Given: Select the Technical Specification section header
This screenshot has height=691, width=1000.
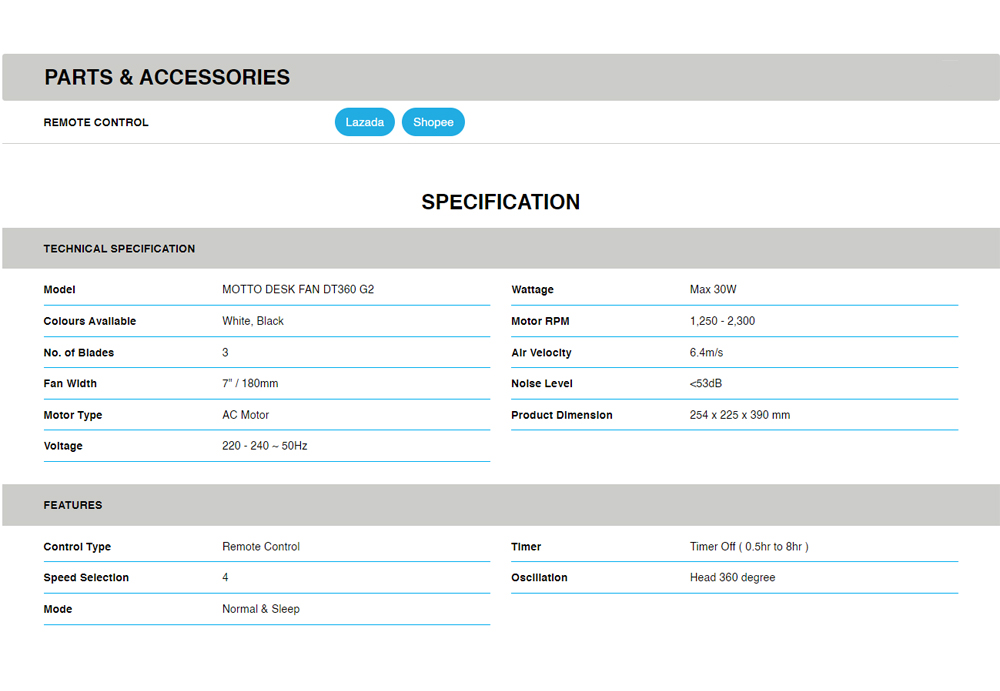Looking at the screenshot, I should coord(119,248).
